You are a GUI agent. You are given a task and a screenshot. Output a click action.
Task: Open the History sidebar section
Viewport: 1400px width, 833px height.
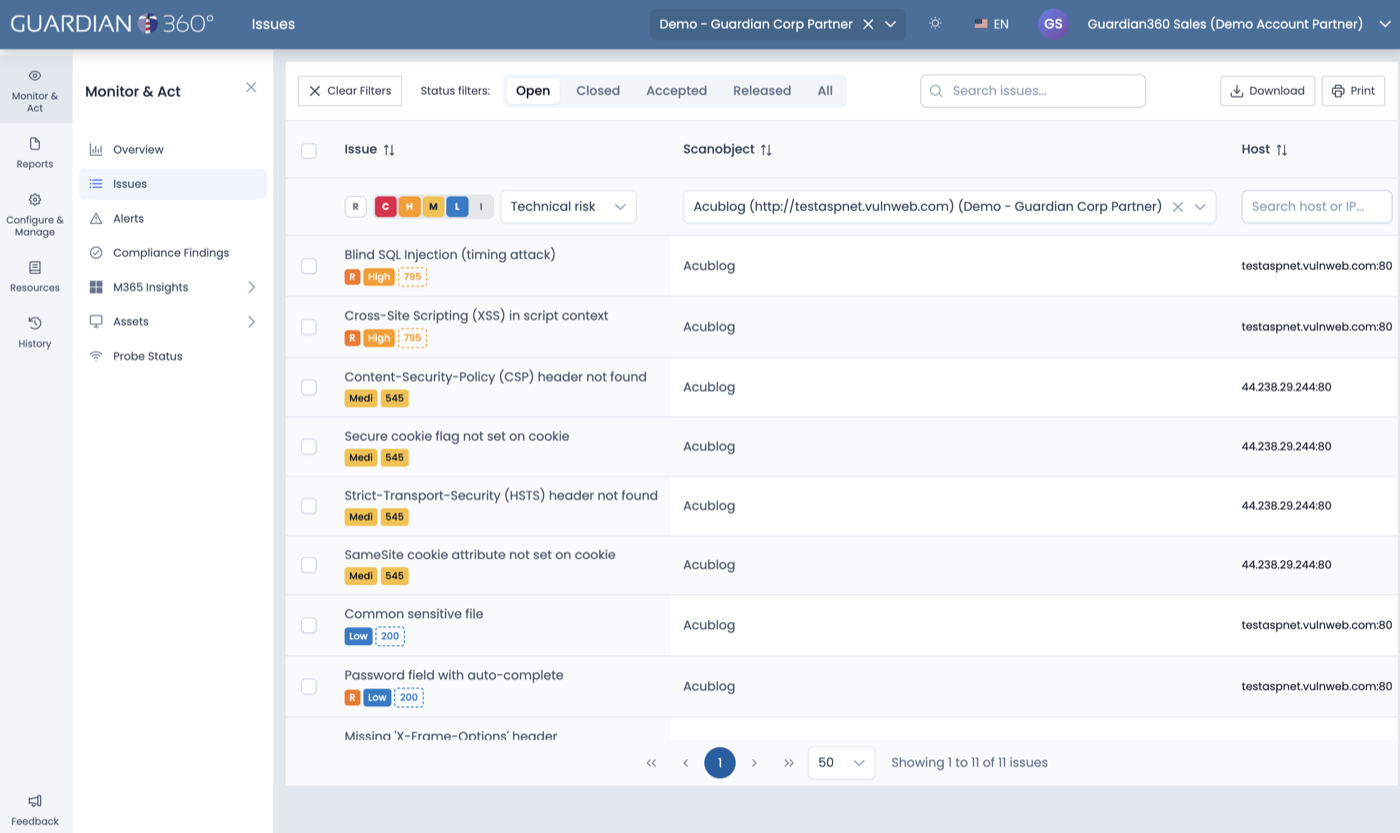(x=35, y=332)
